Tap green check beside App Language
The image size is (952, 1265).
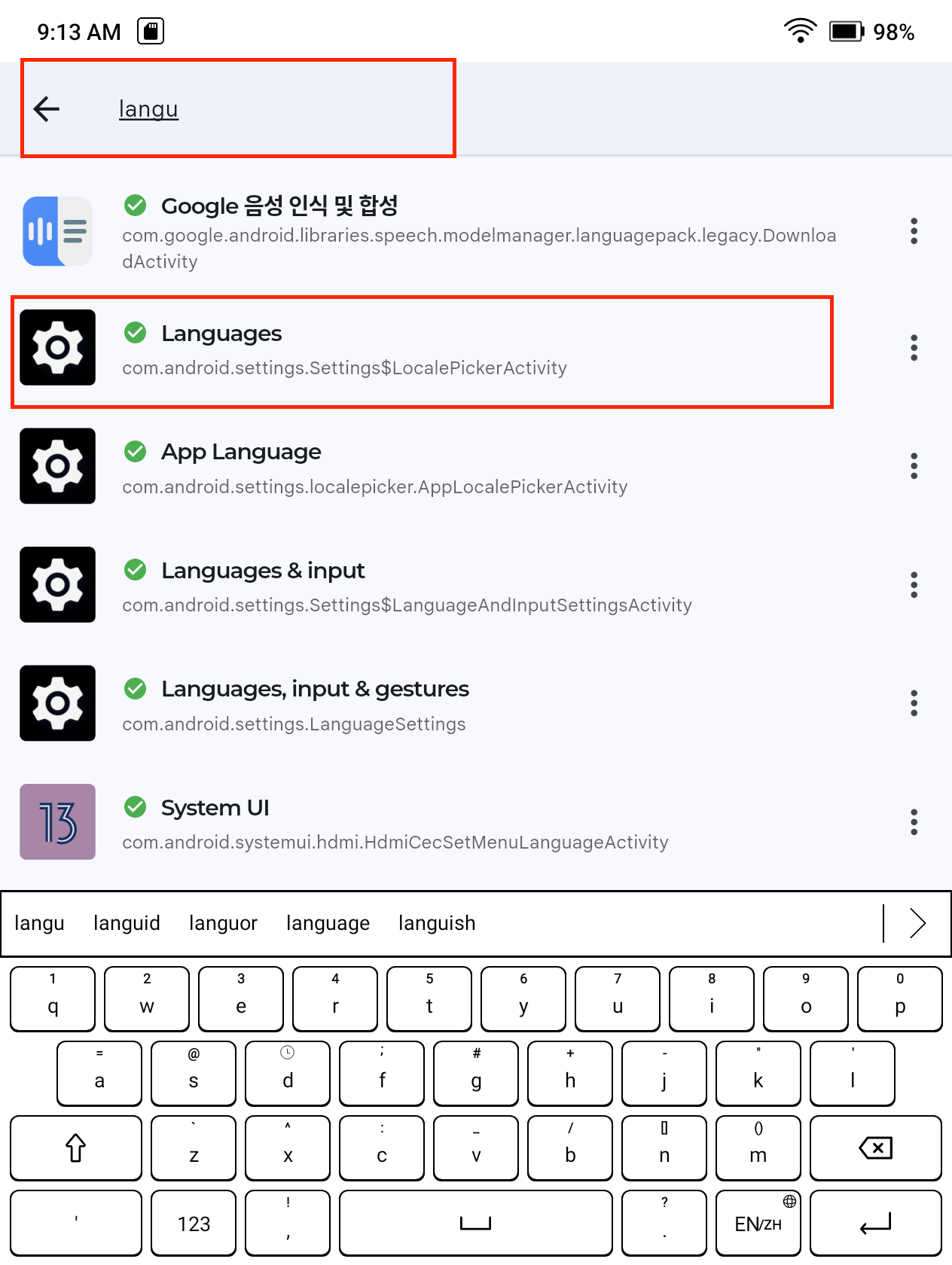point(136,451)
